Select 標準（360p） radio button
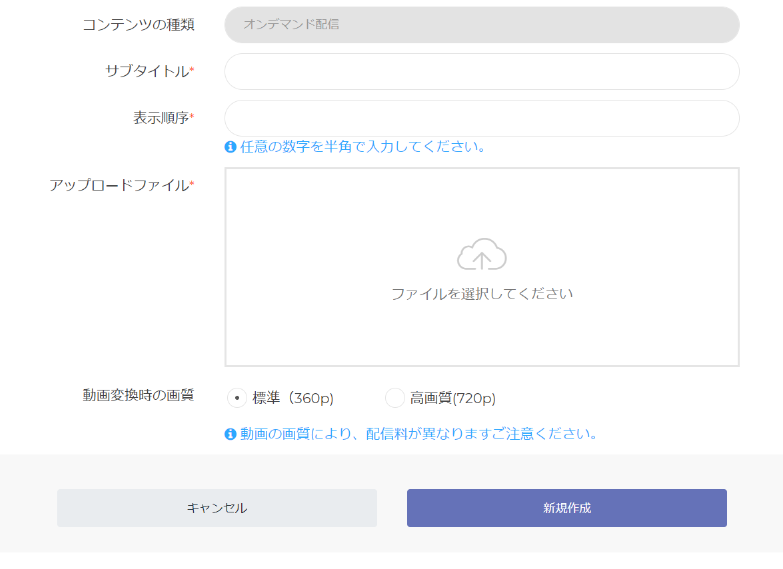783x569 pixels. click(237, 398)
